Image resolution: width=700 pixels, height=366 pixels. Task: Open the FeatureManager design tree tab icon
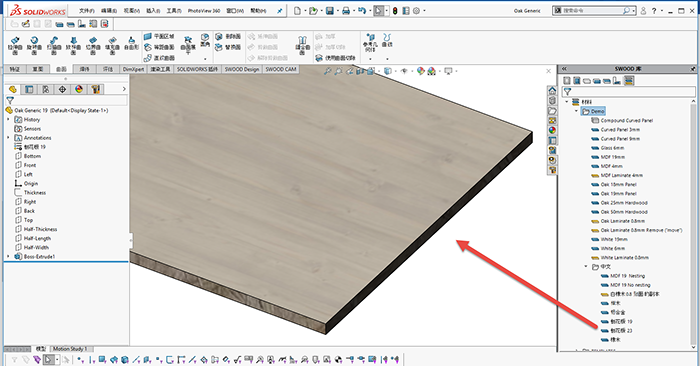point(12,89)
